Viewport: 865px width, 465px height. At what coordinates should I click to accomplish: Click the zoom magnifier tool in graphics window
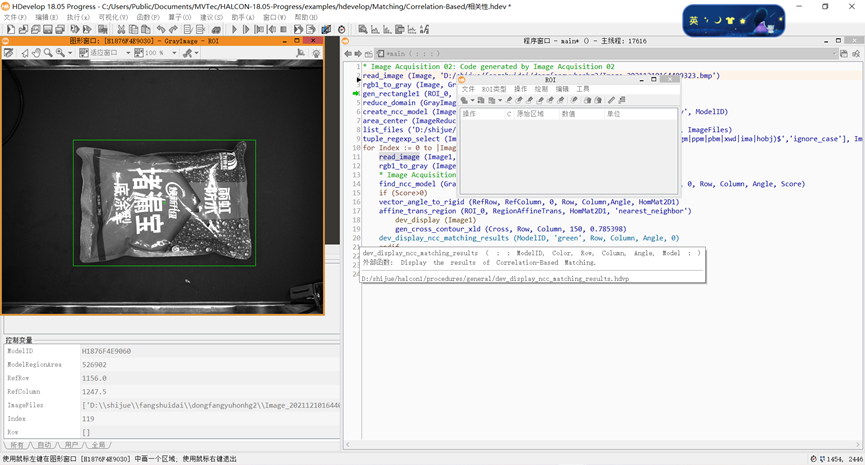[x=47, y=53]
